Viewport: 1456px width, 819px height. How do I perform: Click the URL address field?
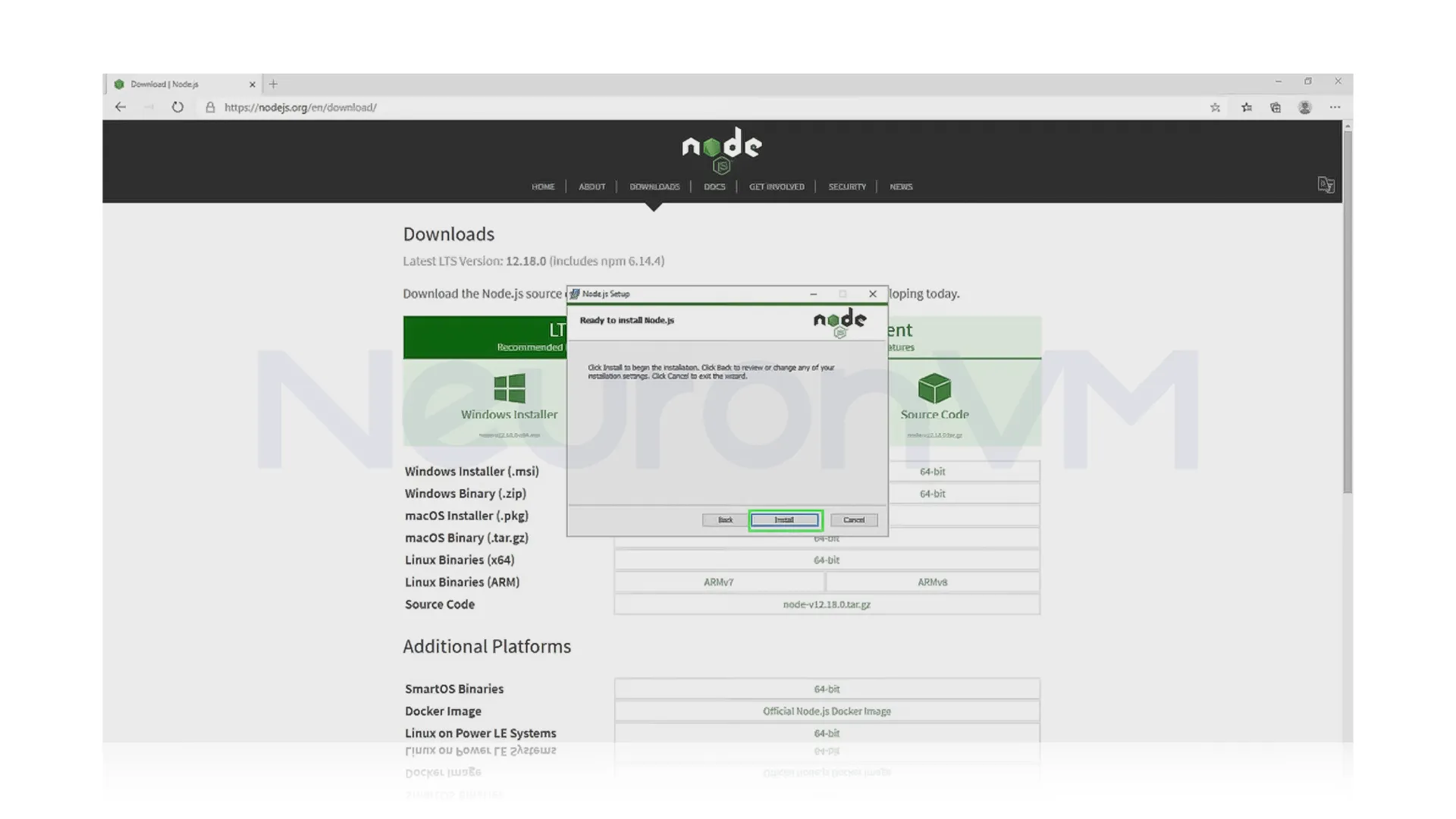pyautogui.click(x=300, y=108)
